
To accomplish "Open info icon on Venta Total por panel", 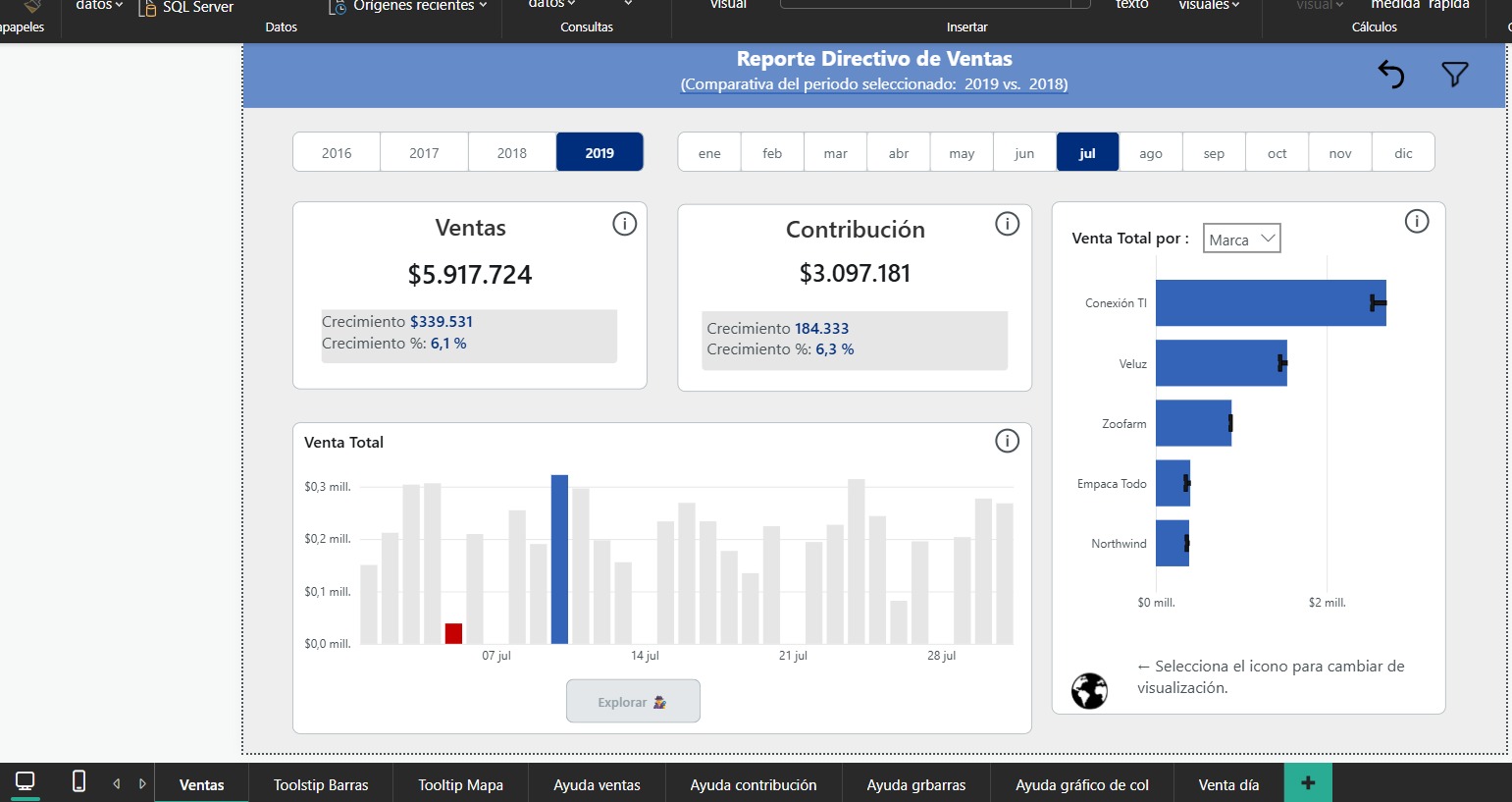I will pyautogui.click(x=1417, y=221).
